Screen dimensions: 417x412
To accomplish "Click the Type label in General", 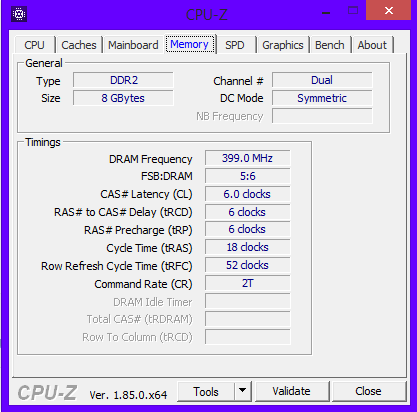I will [48, 82].
